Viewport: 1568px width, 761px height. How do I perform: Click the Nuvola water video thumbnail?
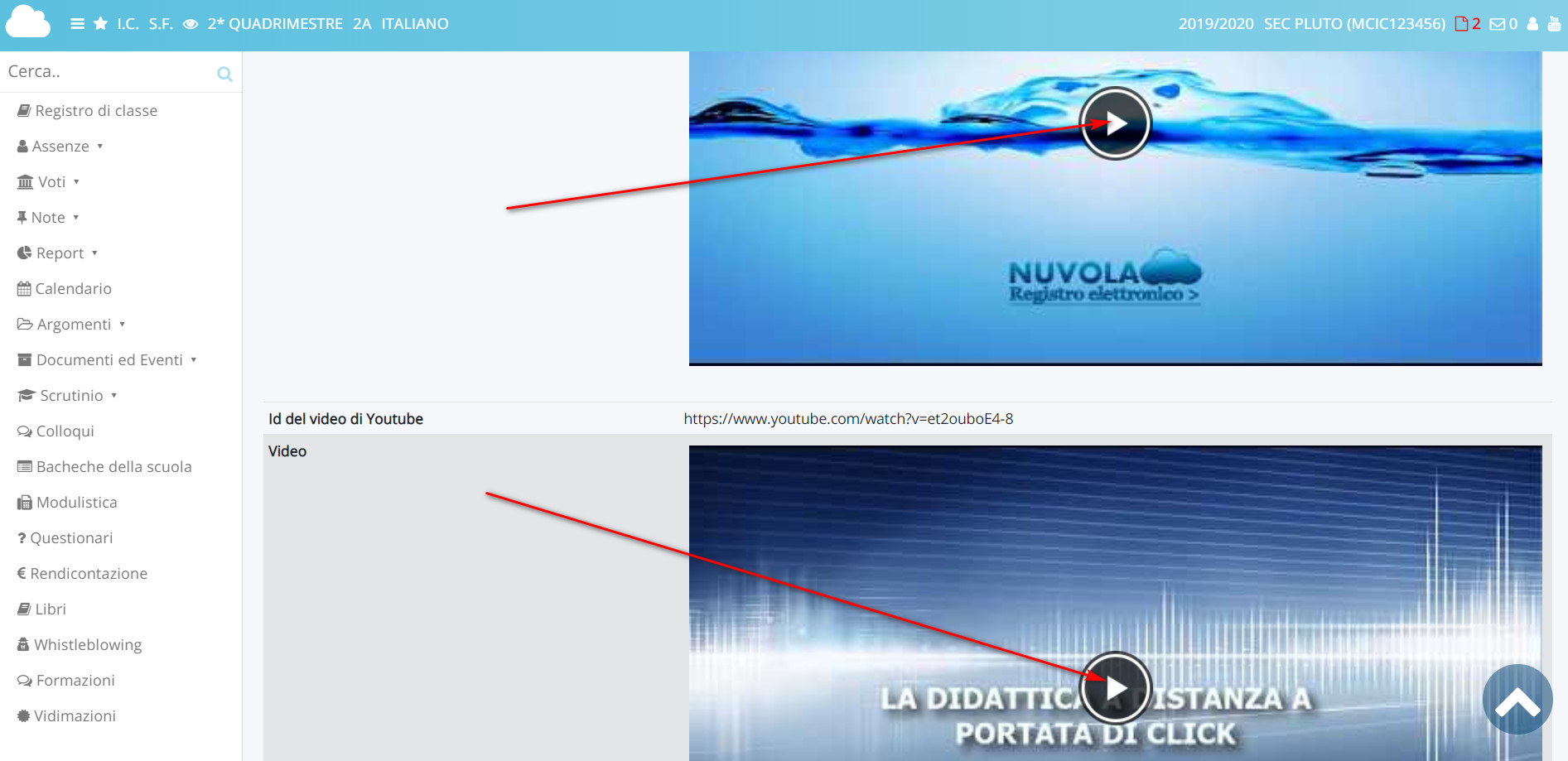click(x=1115, y=208)
